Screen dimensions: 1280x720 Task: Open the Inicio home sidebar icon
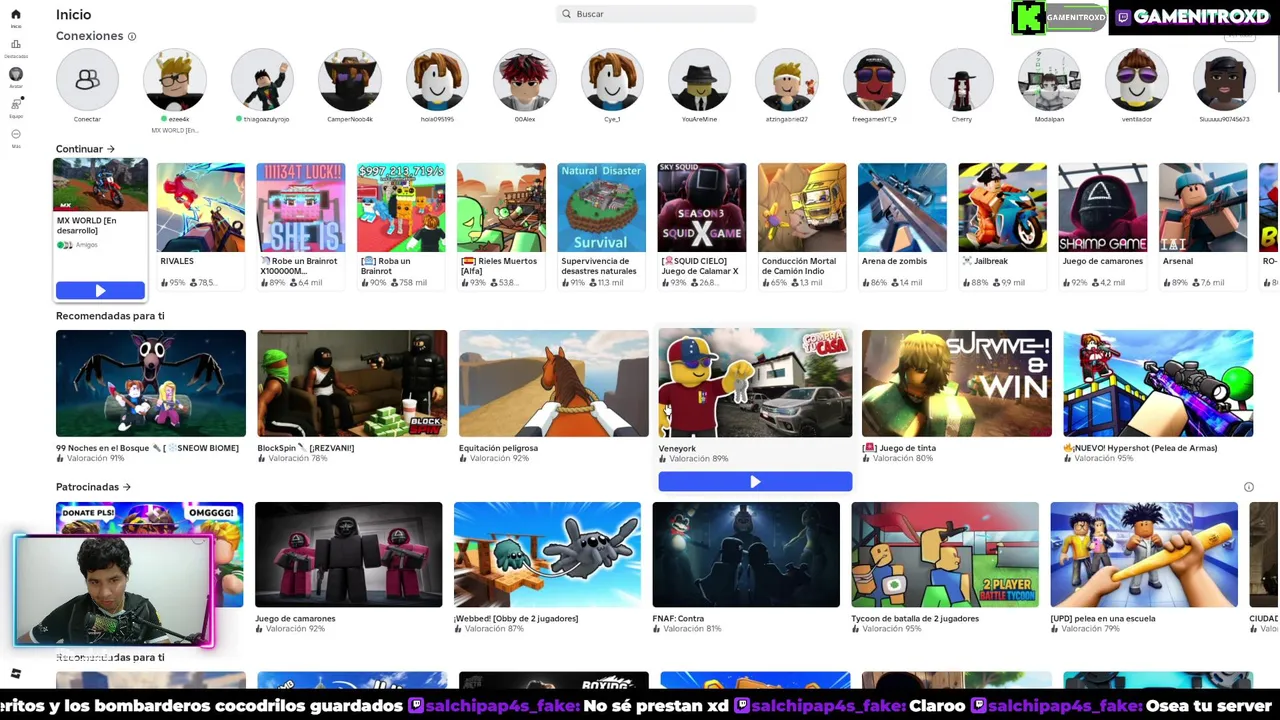pyautogui.click(x=15, y=15)
